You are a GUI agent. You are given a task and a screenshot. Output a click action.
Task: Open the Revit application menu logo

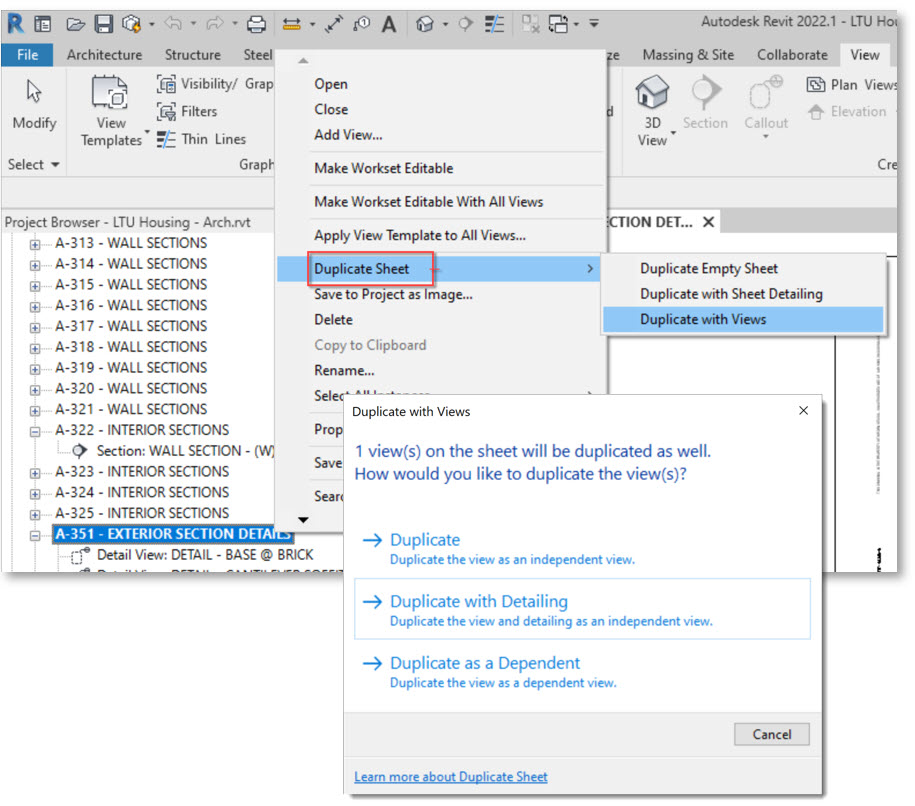(x=15, y=23)
